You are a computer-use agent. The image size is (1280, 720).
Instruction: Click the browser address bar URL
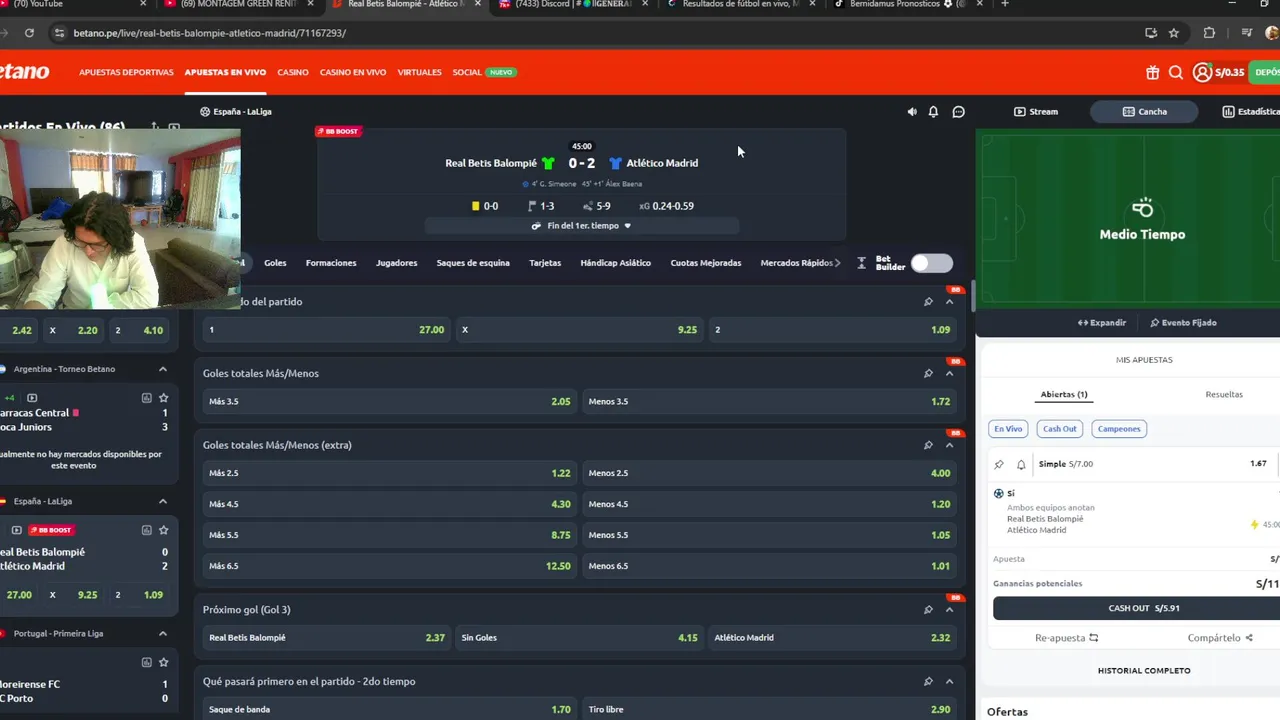tap(210, 33)
